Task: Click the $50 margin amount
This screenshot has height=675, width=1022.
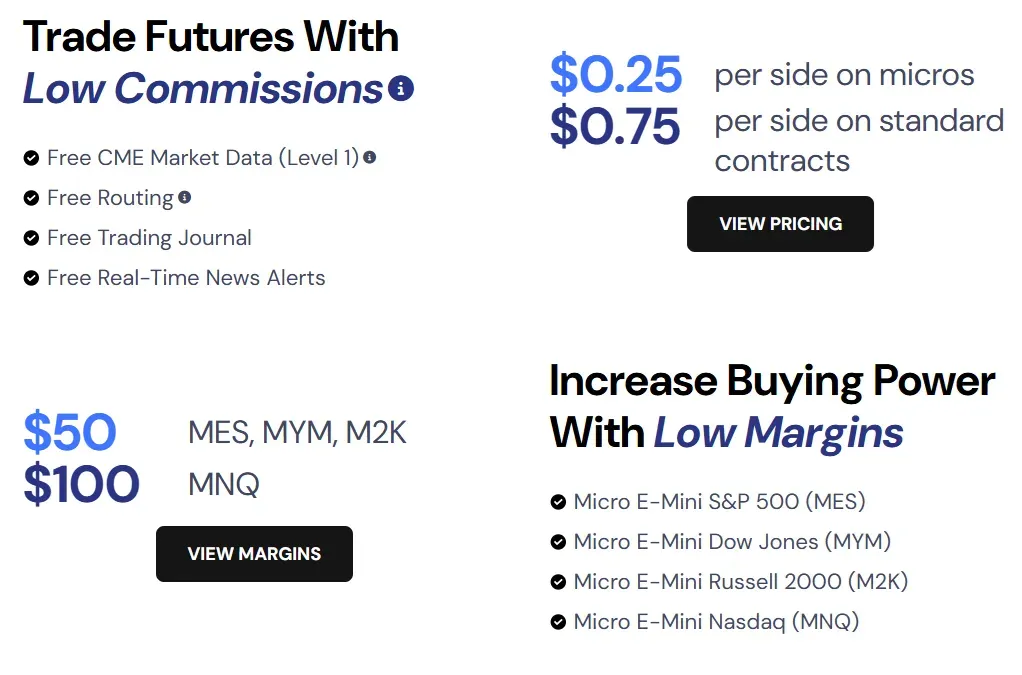Action: (70, 433)
